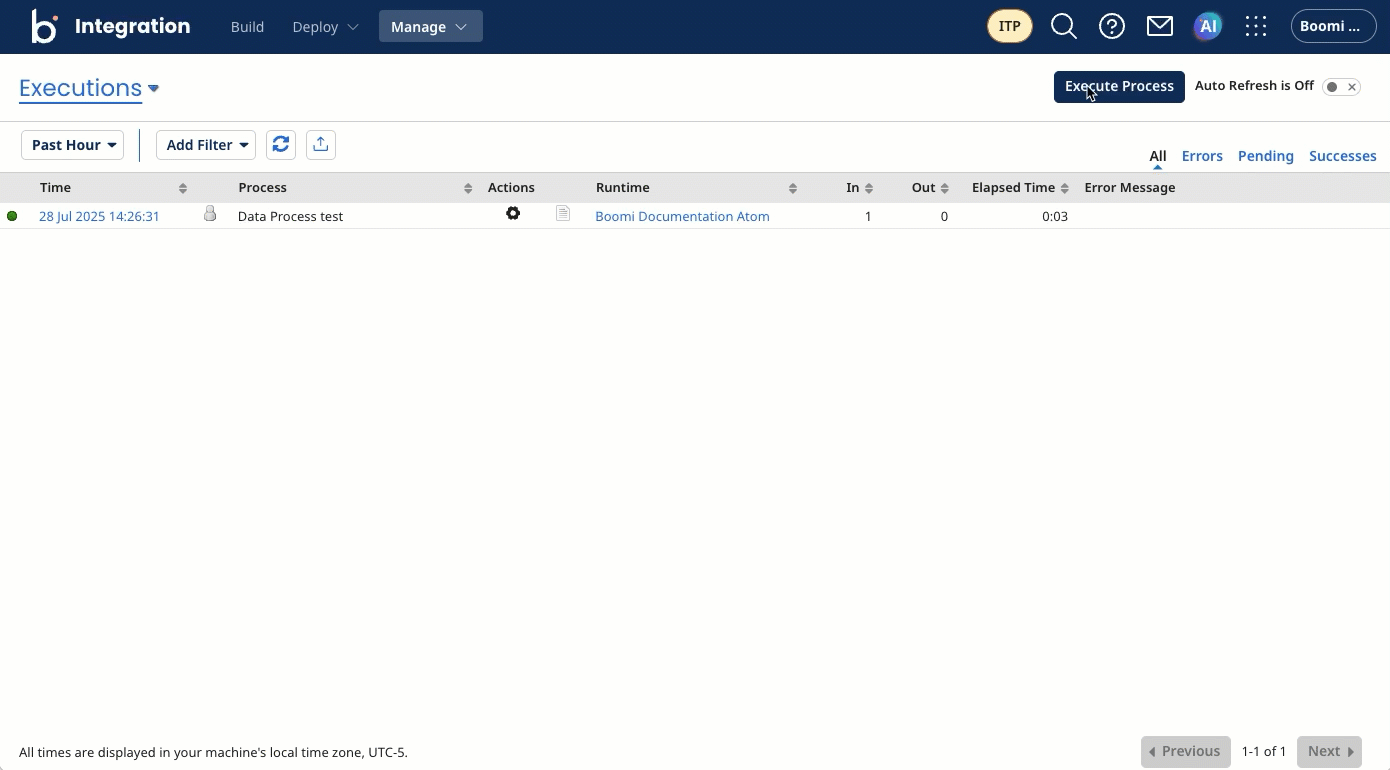Open the AI assistant
Screen dimensions: 1390x770
1207,26
